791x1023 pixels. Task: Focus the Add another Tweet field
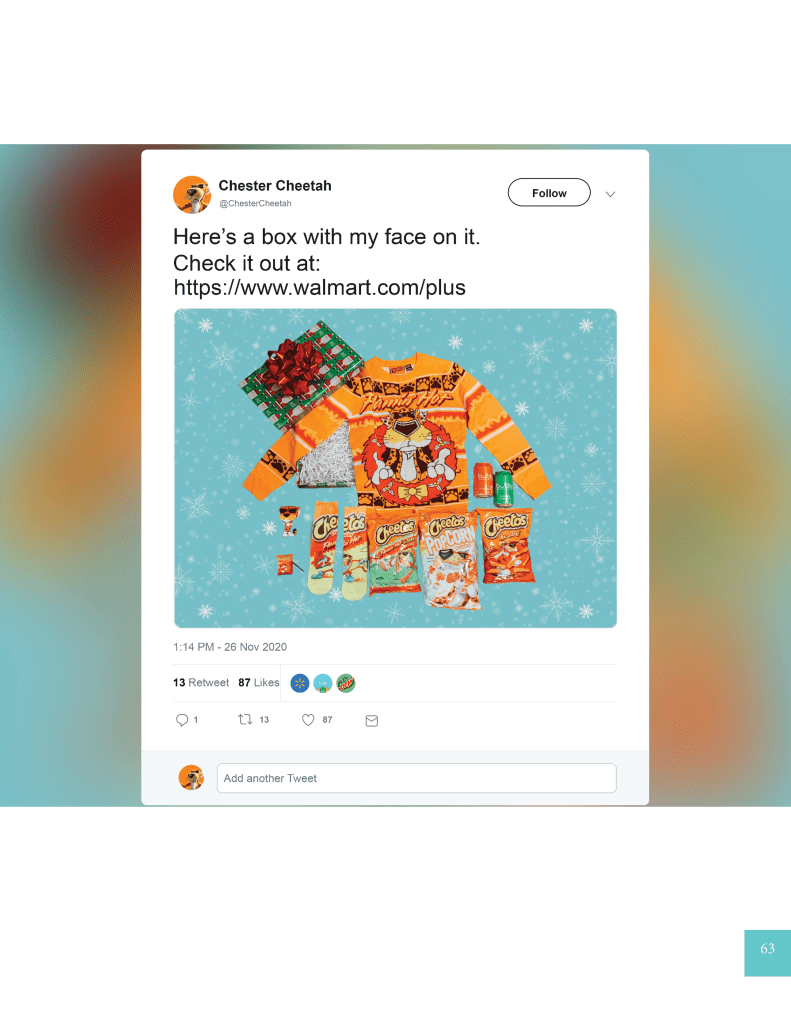click(x=416, y=778)
